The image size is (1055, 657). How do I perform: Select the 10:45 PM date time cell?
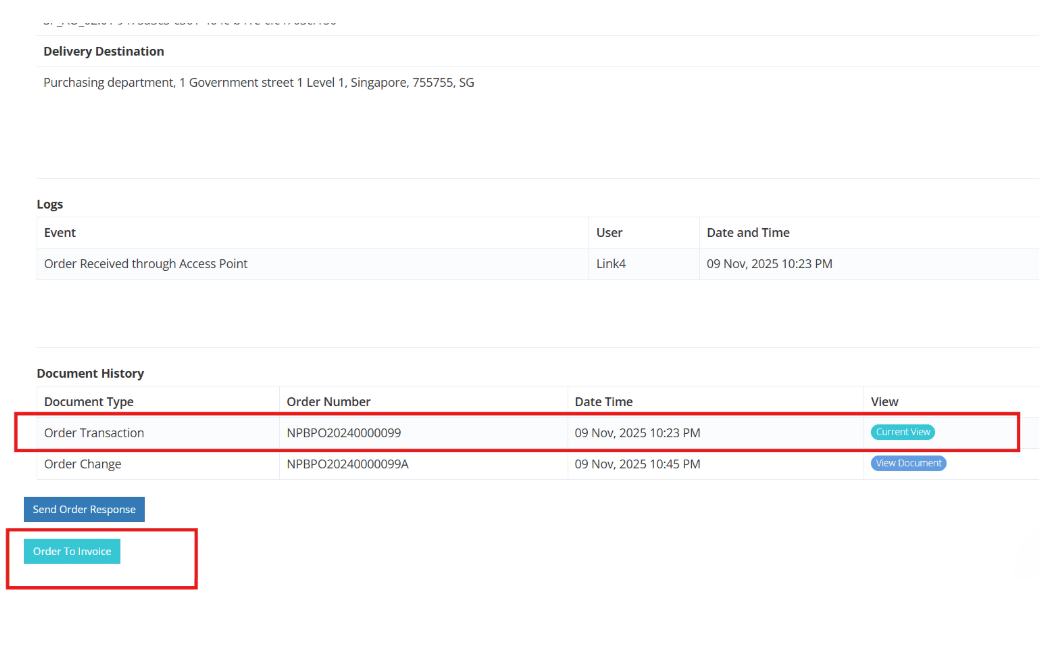tap(637, 464)
